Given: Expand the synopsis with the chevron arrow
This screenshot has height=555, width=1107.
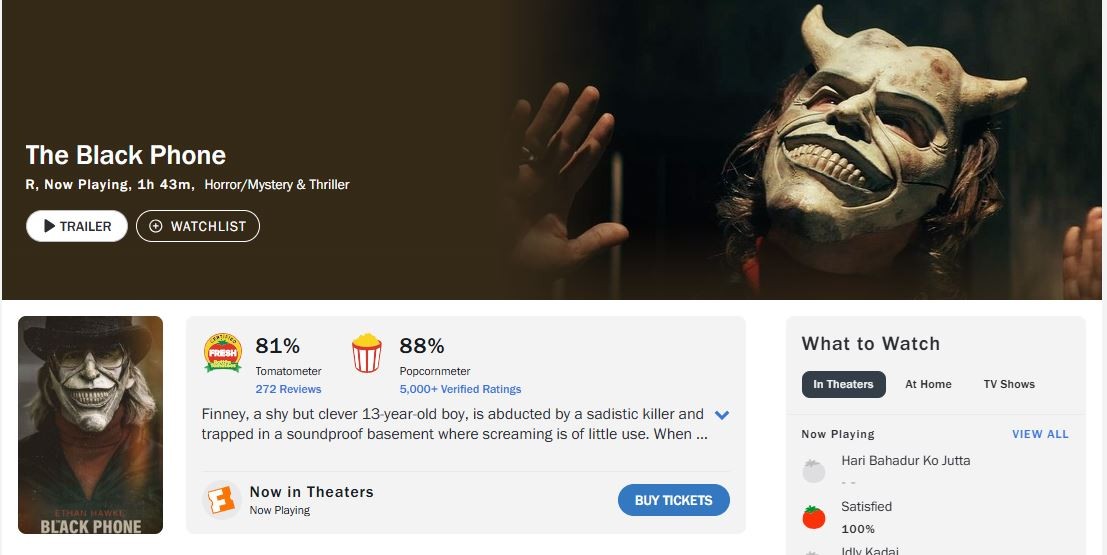Looking at the screenshot, I should coord(722,415).
